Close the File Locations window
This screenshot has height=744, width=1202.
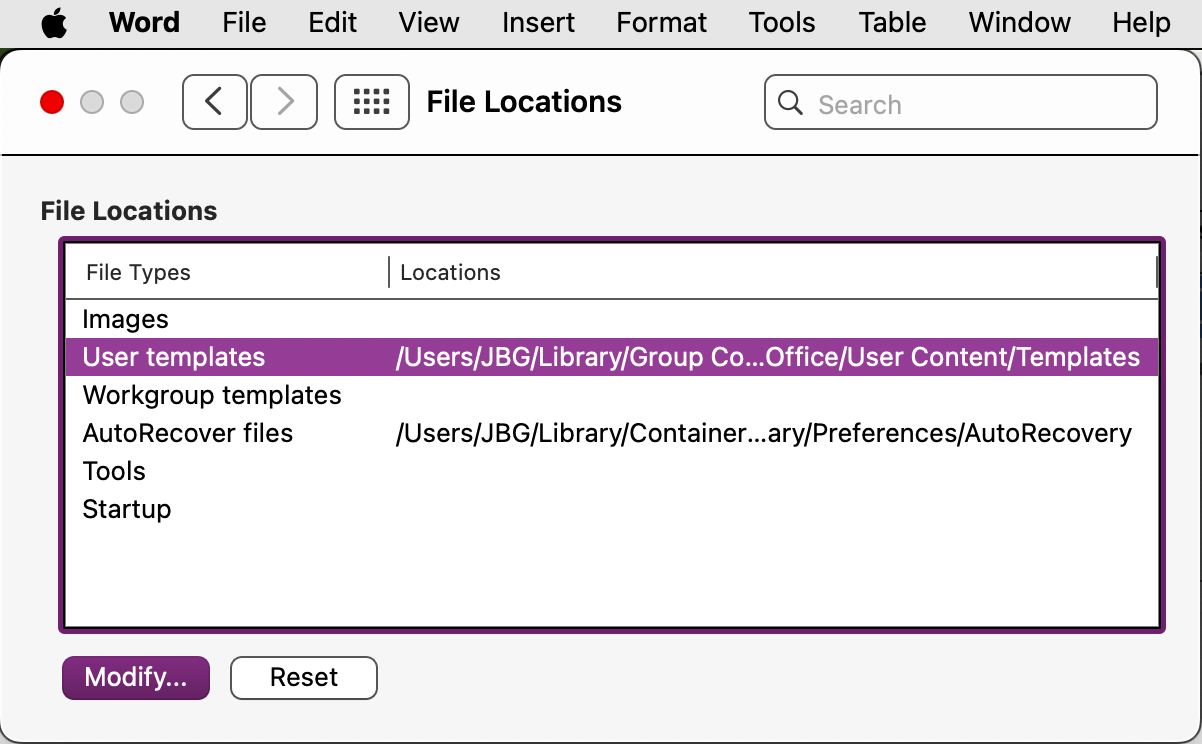coord(52,102)
